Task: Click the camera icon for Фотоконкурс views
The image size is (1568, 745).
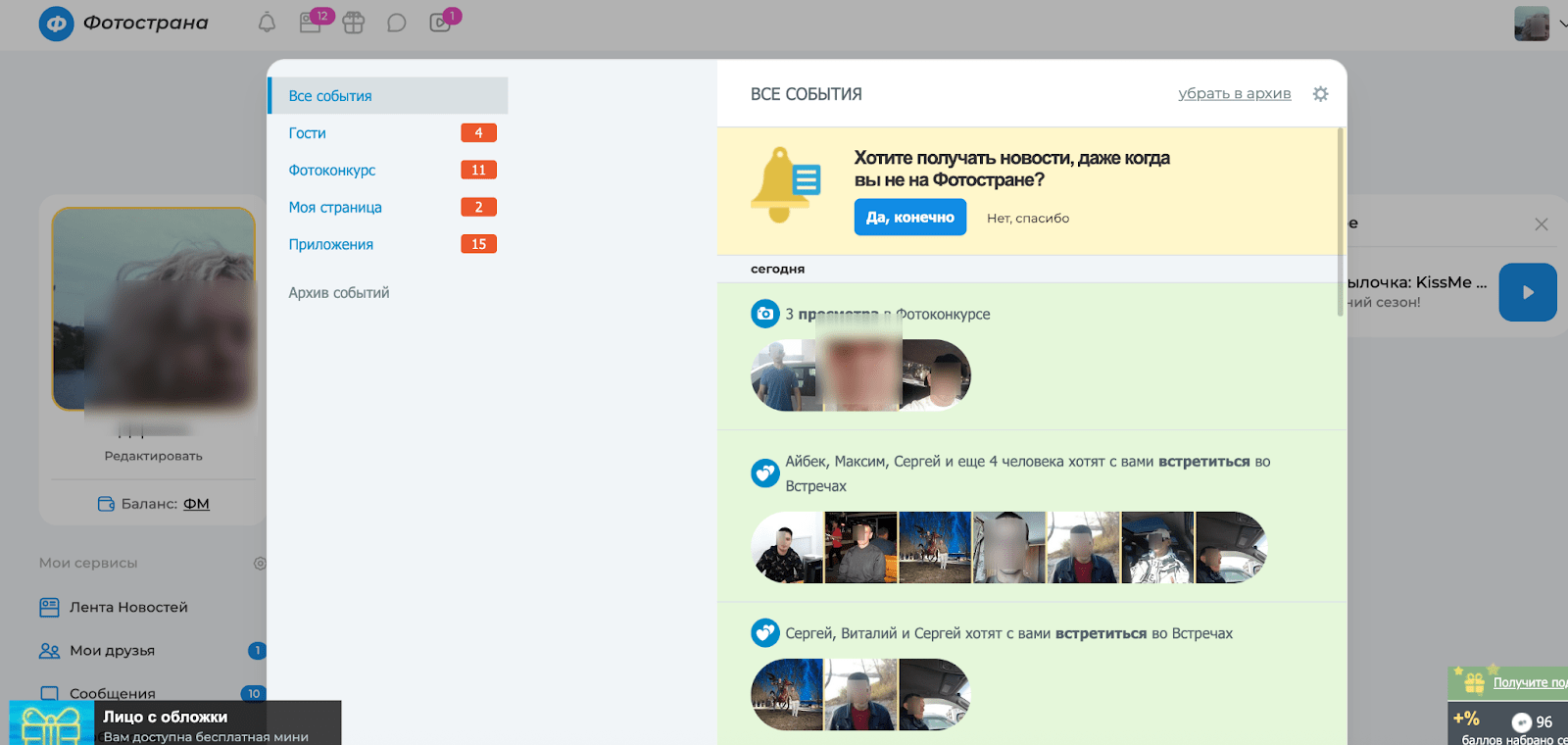Action: click(764, 314)
